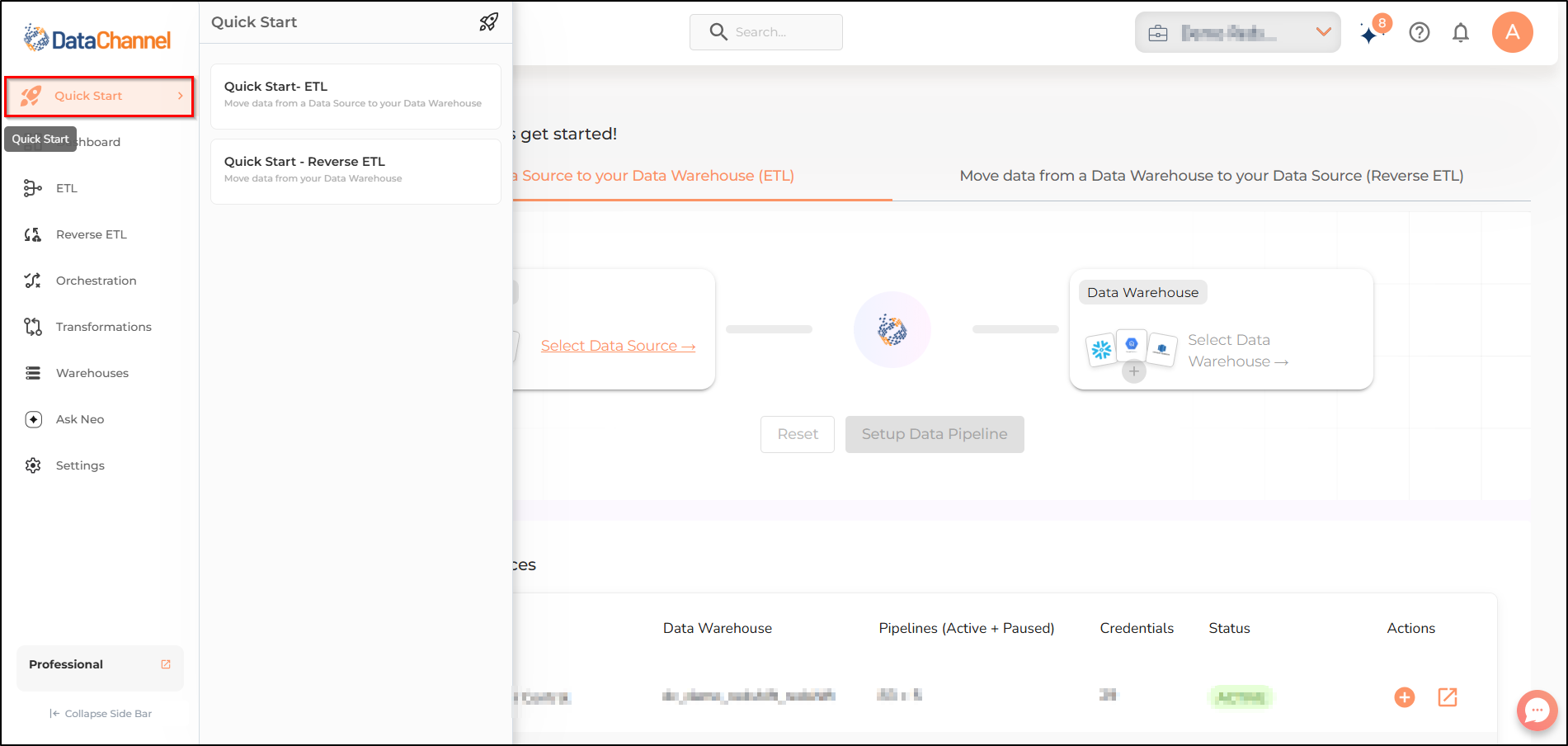The width and height of the screenshot is (1568, 746).
Task: Click the Setup Data Pipeline button
Action: coord(935,434)
